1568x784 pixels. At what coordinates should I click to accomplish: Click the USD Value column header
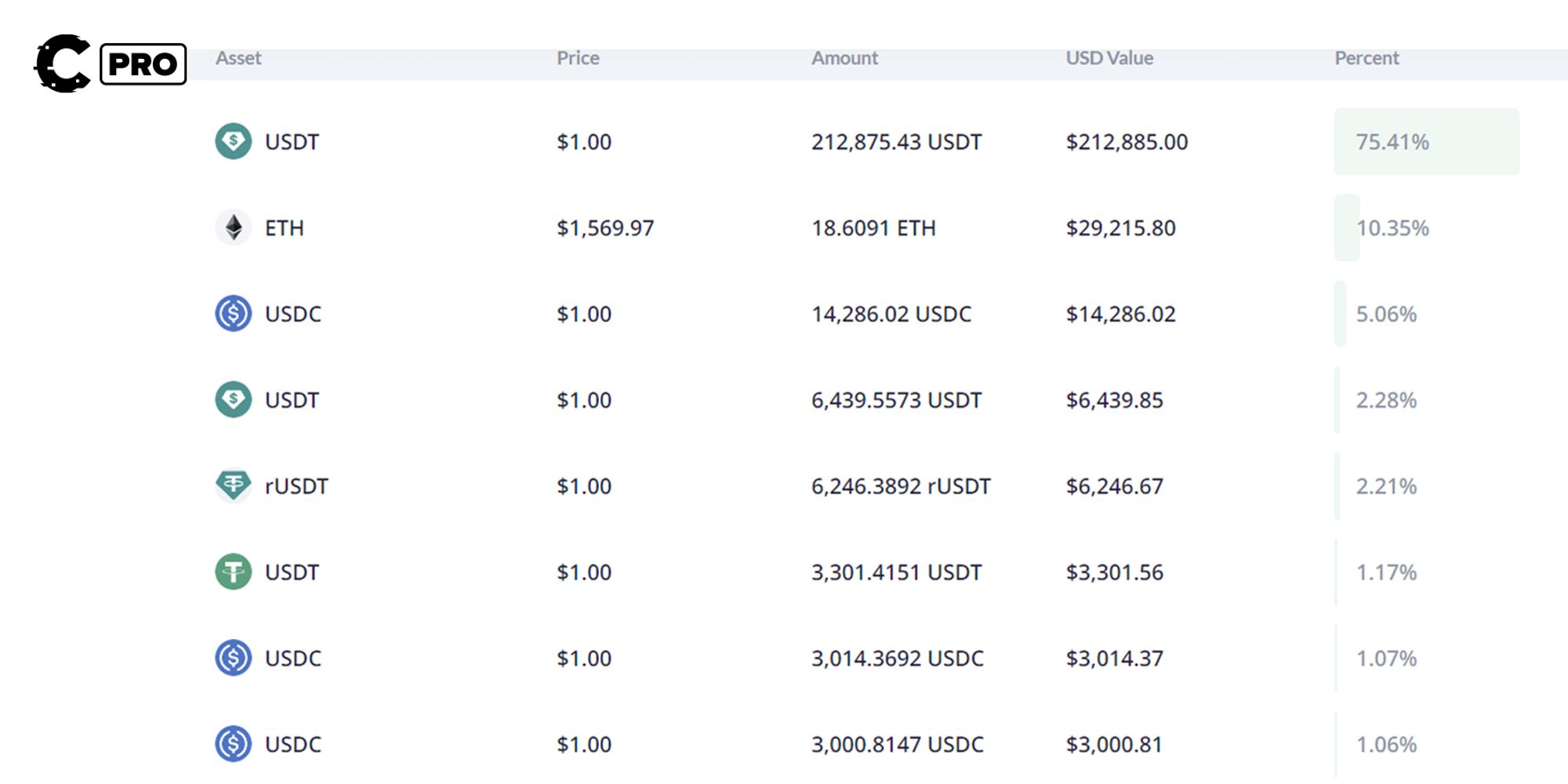1109,58
